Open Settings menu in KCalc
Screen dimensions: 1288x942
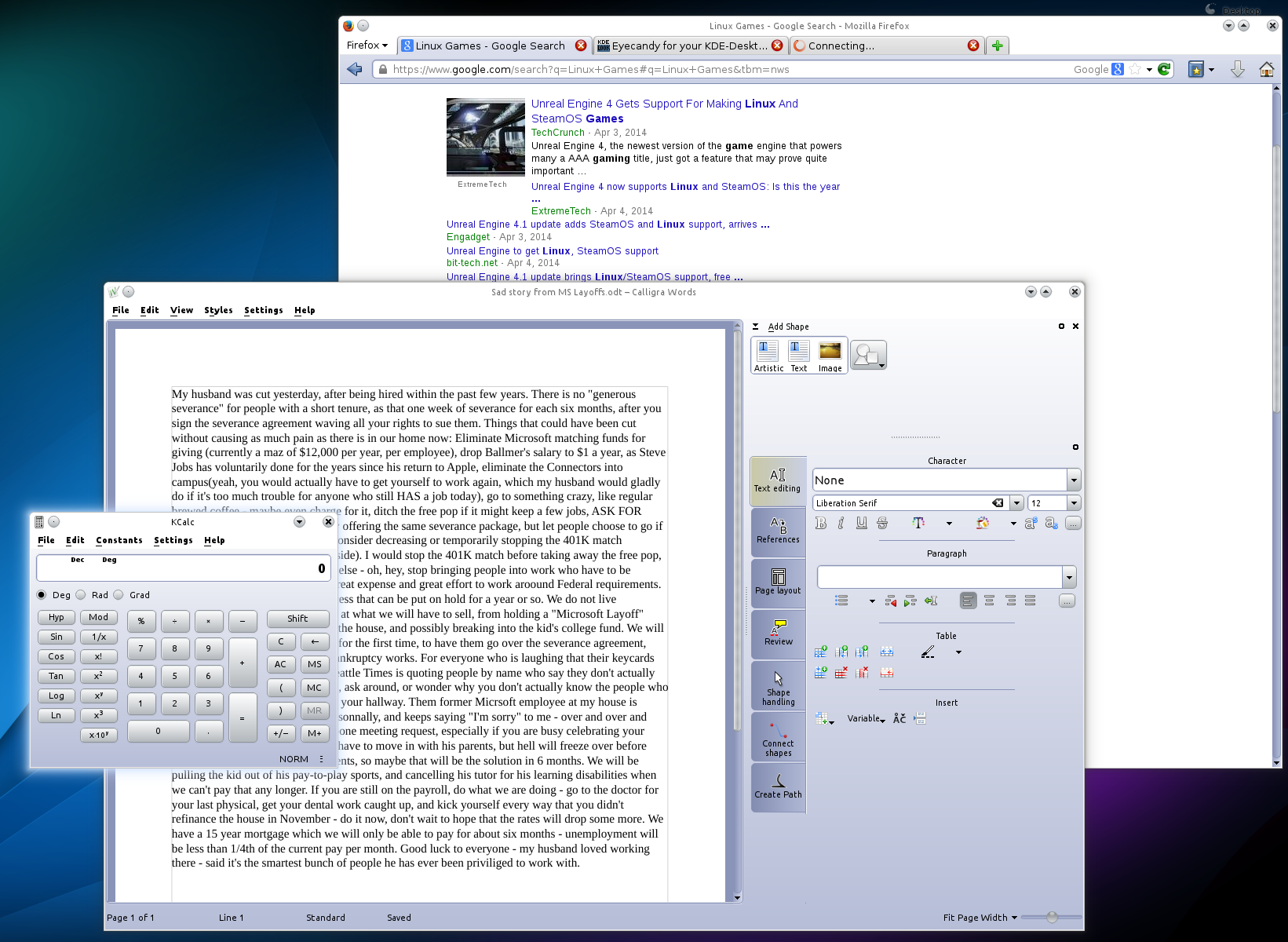pyautogui.click(x=173, y=540)
